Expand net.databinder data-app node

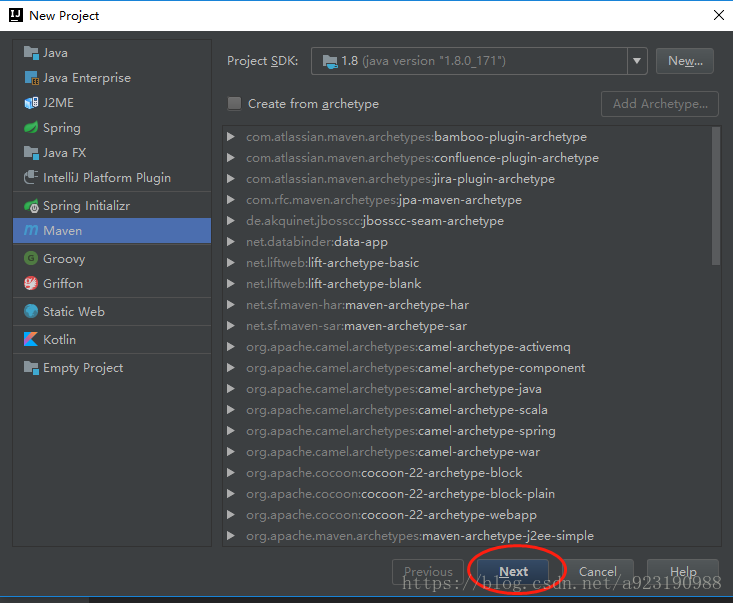click(230, 242)
